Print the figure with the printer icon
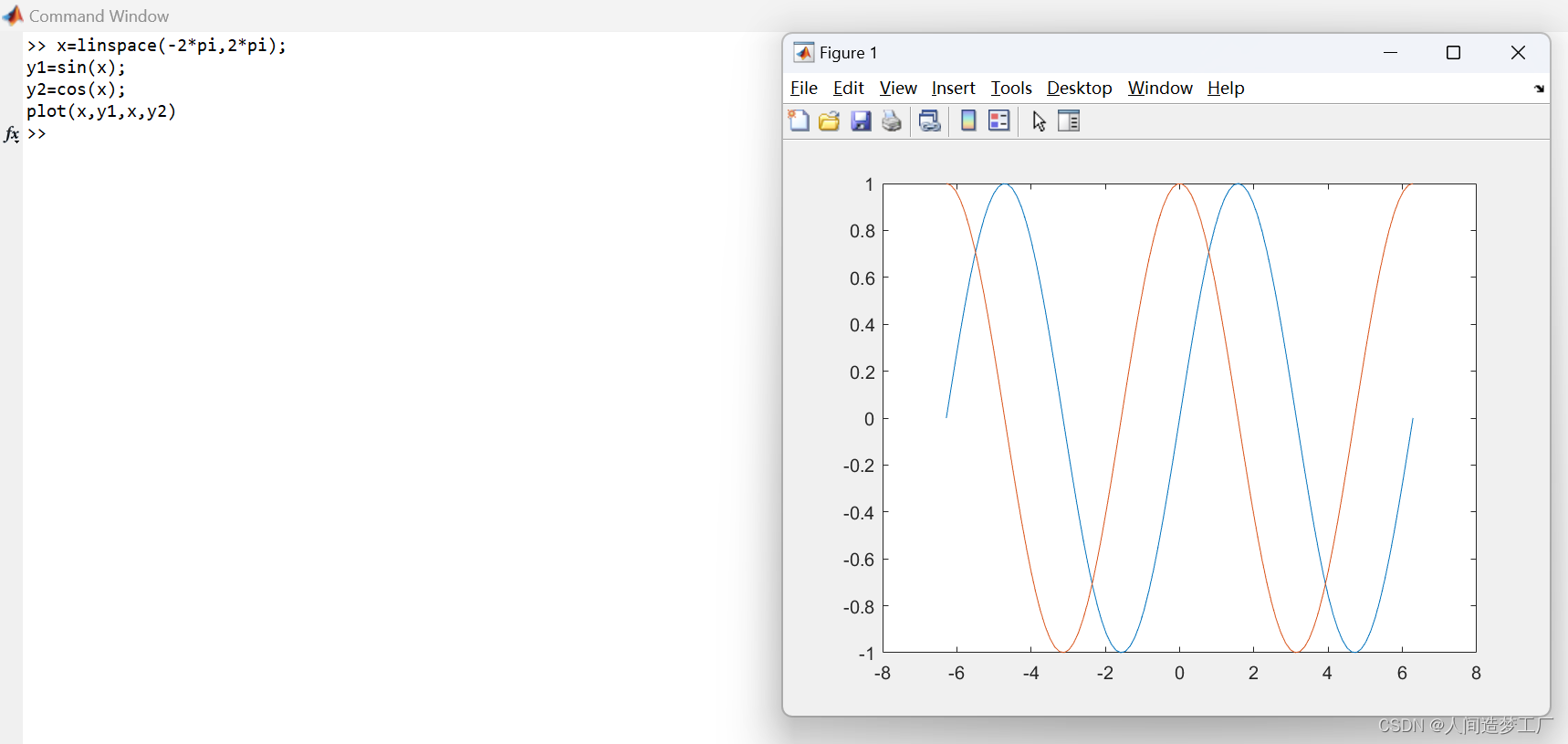The width and height of the screenshot is (1568, 744). 892,121
